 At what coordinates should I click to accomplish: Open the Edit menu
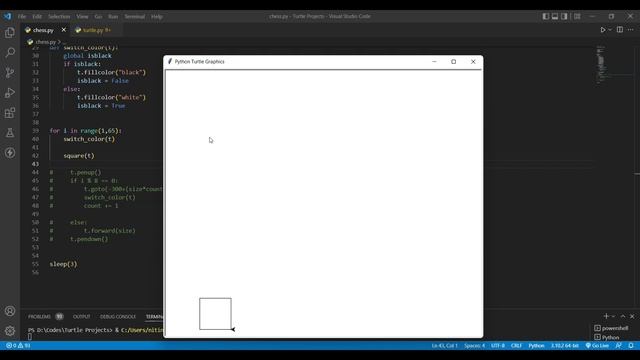tap(37, 17)
